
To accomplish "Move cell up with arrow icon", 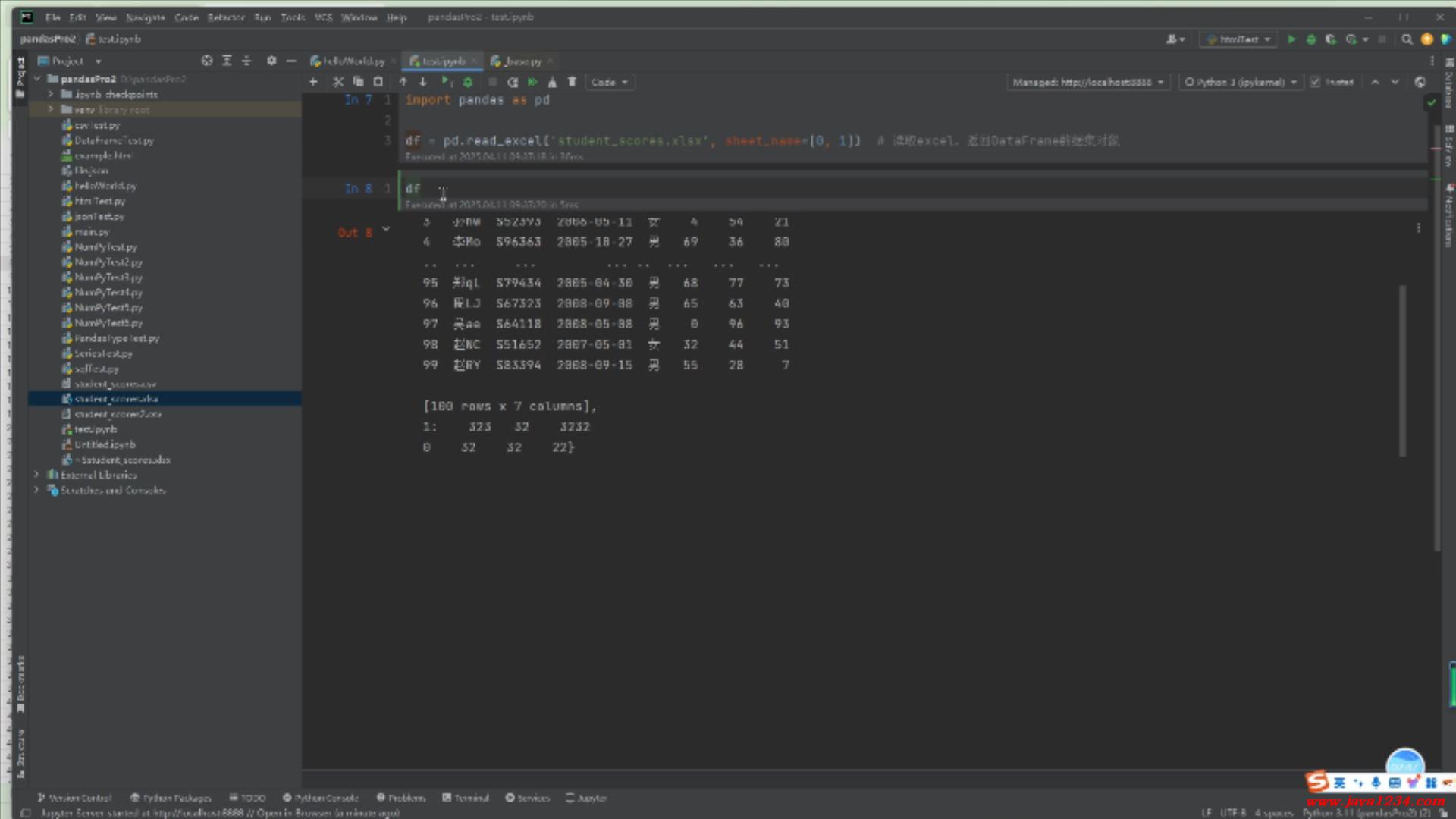I will click(x=403, y=82).
